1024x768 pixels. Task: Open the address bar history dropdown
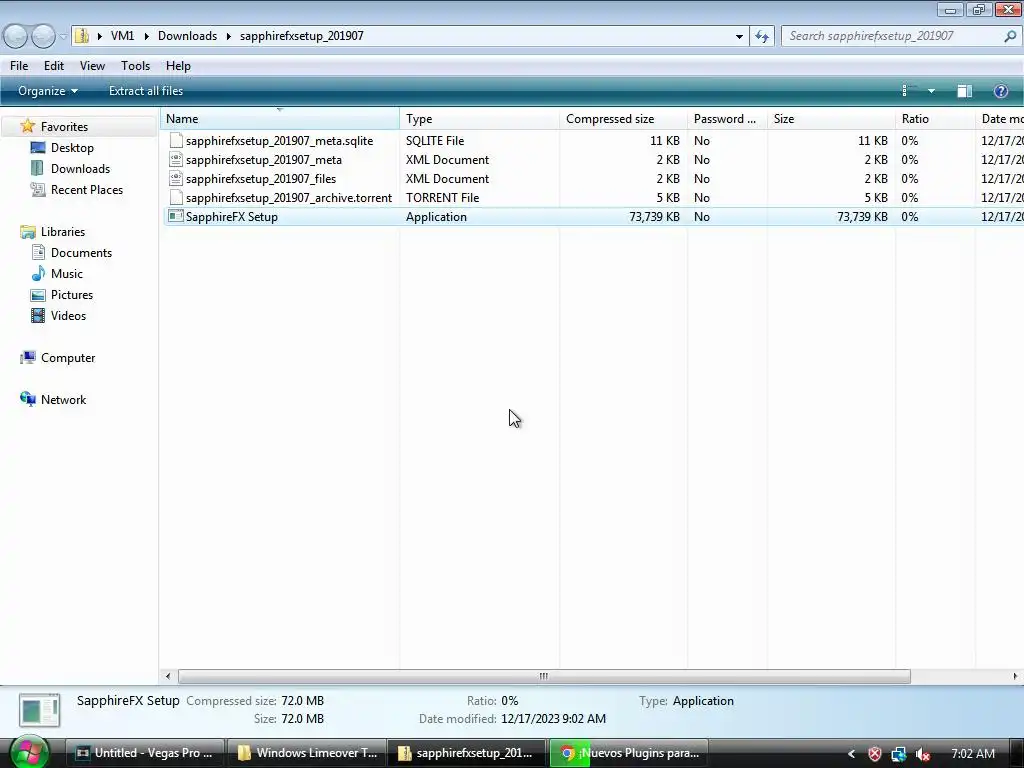[739, 37]
